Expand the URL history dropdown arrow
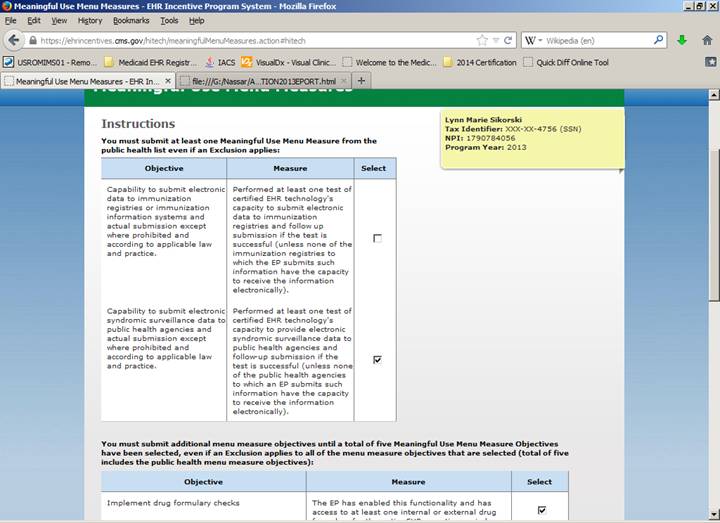 point(495,41)
